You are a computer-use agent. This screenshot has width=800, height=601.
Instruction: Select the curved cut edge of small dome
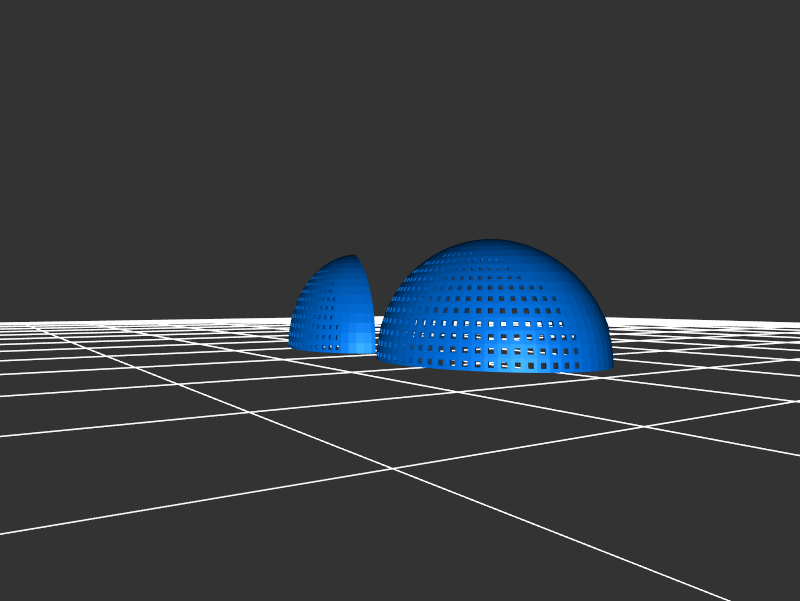click(x=370, y=290)
